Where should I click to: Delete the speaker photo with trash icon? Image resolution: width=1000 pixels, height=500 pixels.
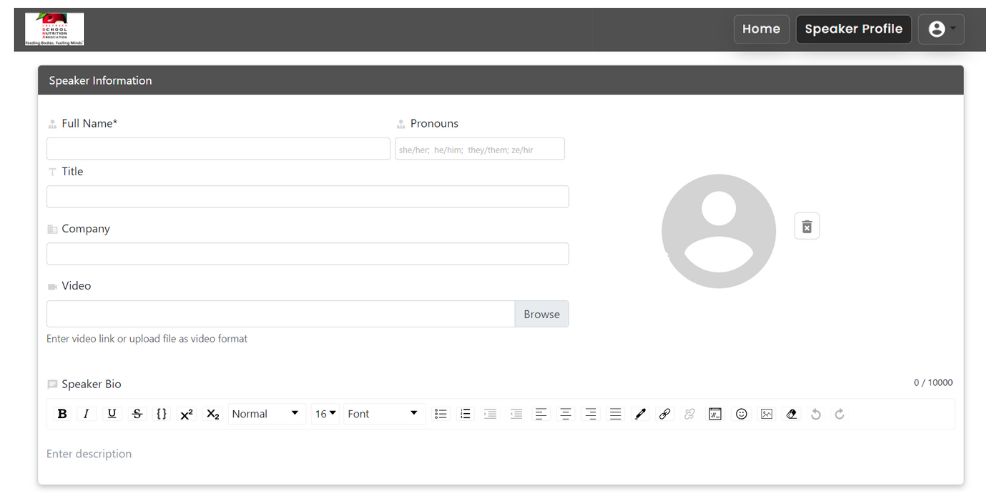(x=807, y=226)
